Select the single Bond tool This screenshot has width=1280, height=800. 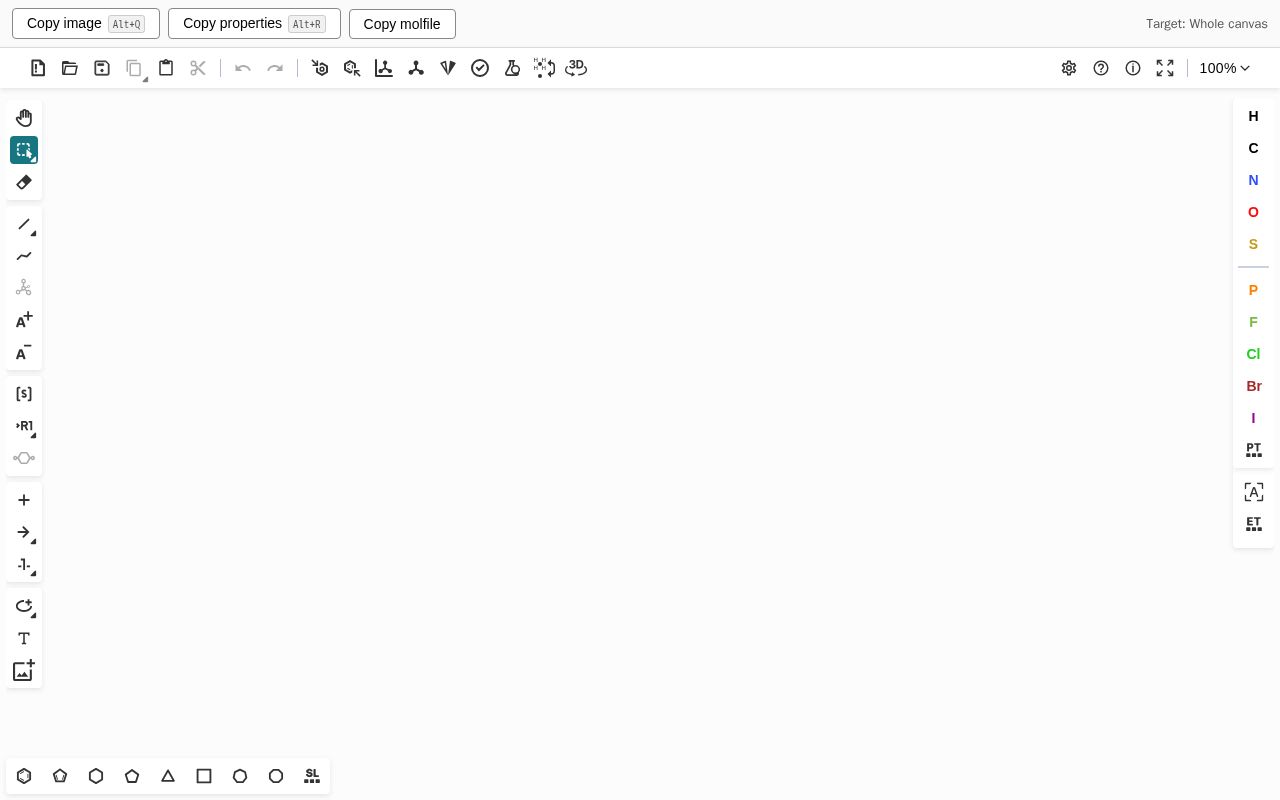24,224
